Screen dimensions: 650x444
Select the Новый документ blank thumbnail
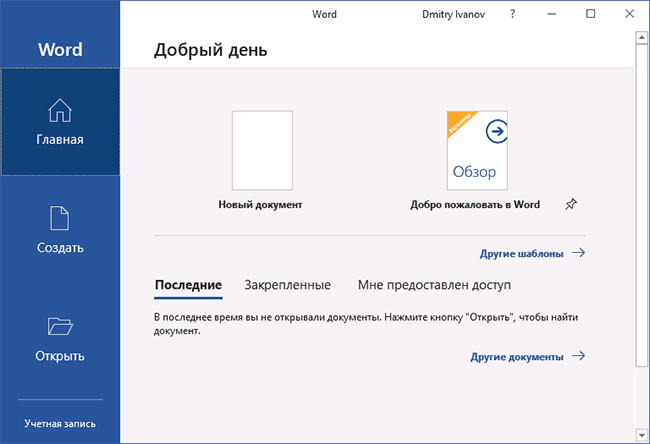(262, 150)
